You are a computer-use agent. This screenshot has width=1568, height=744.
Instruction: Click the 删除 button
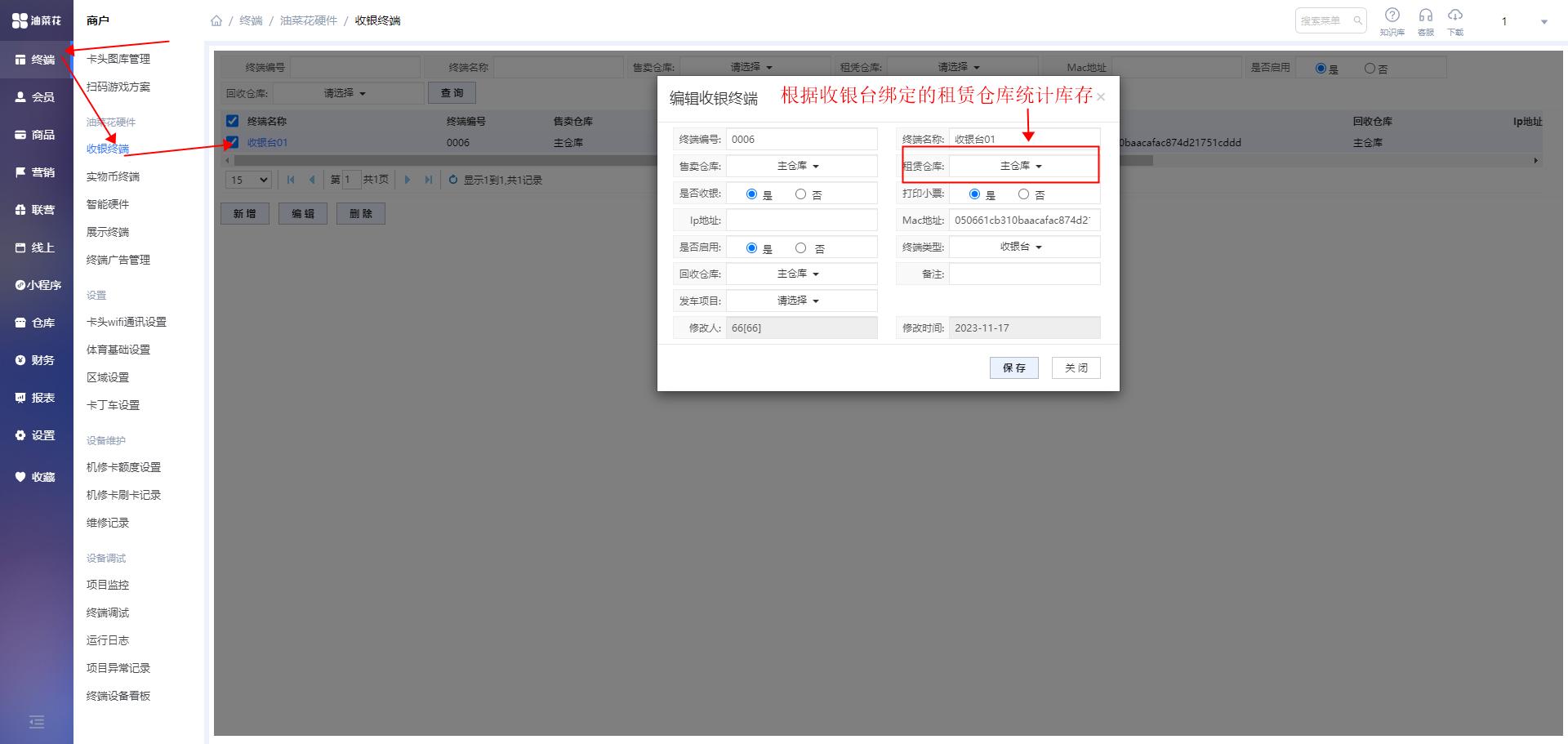click(361, 214)
